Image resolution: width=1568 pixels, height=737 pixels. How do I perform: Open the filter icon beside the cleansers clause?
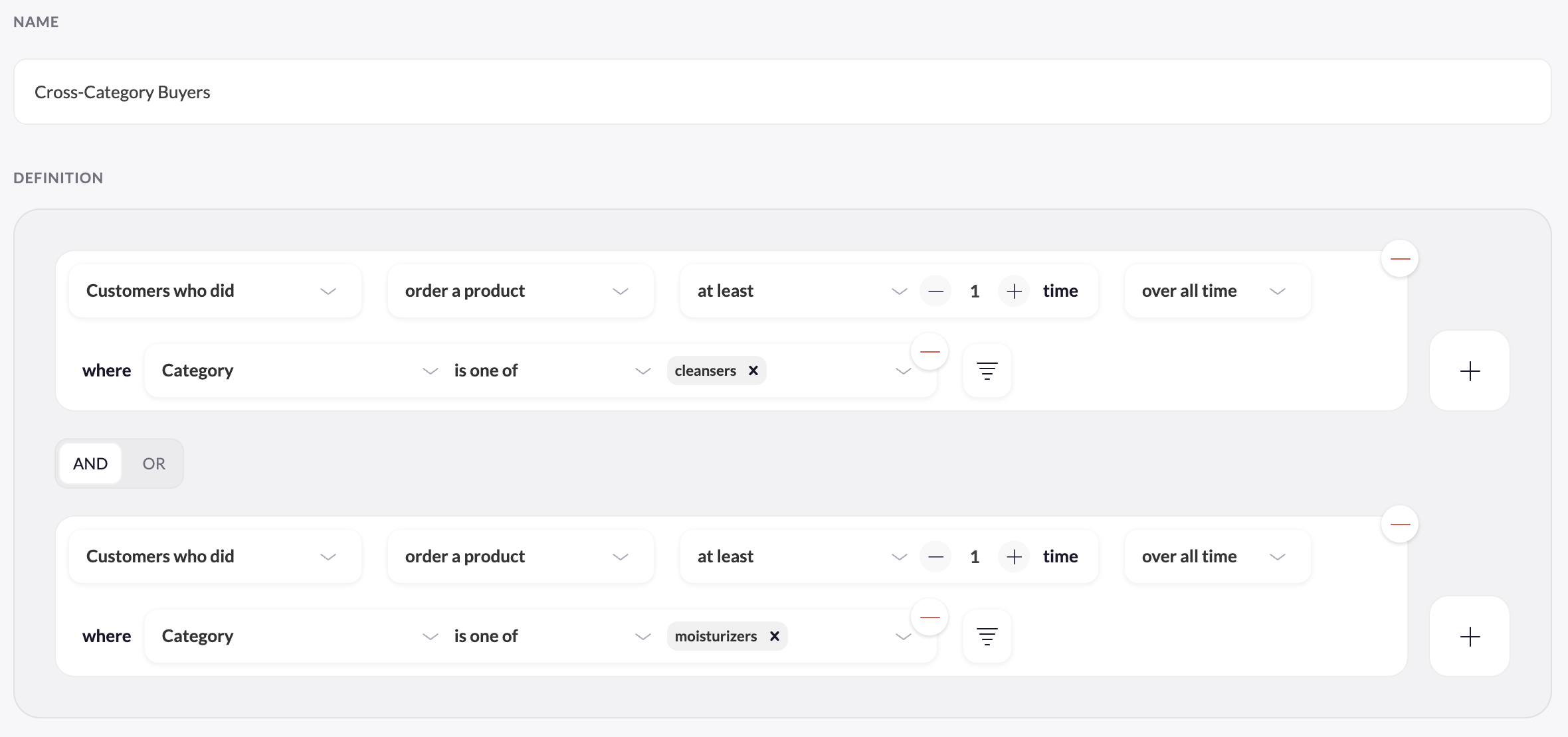987,370
